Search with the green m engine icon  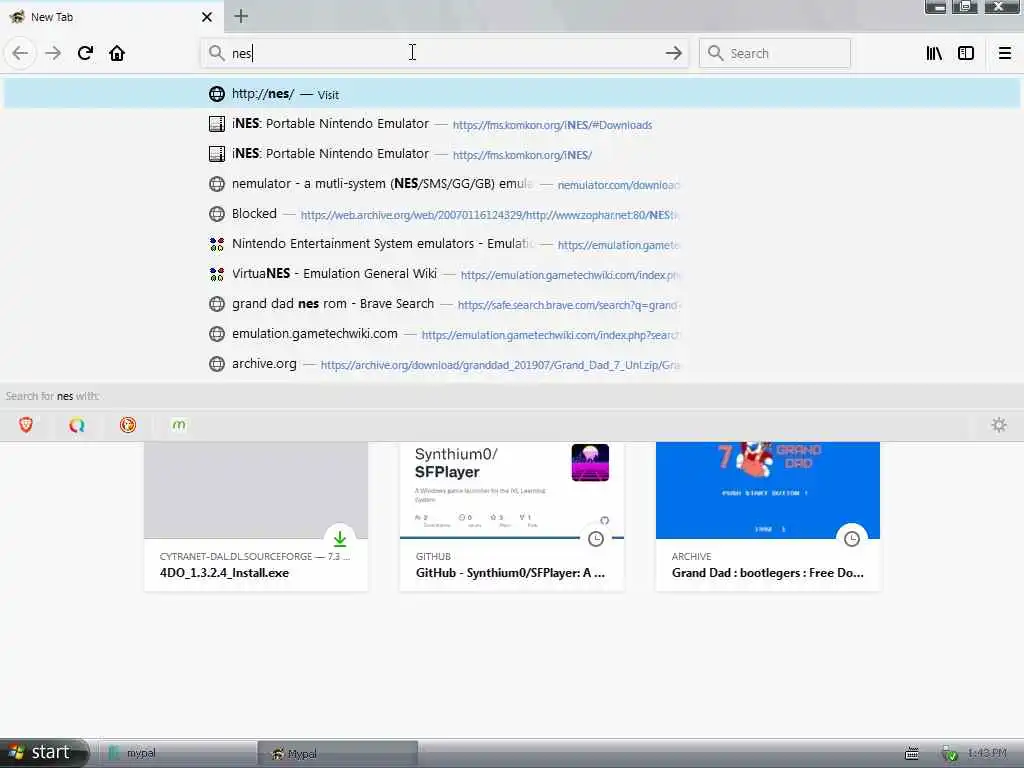tap(179, 425)
